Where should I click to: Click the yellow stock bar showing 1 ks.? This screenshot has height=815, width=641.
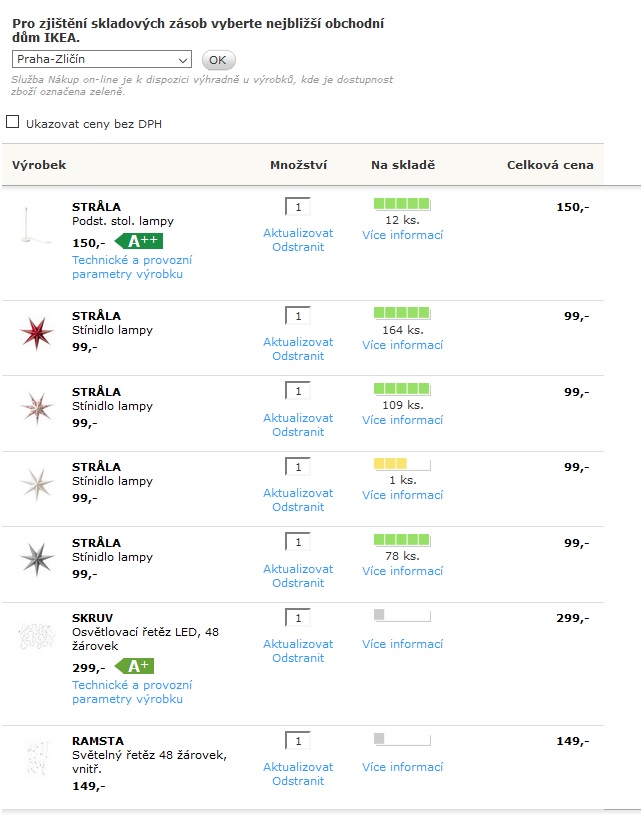tap(401, 464)
